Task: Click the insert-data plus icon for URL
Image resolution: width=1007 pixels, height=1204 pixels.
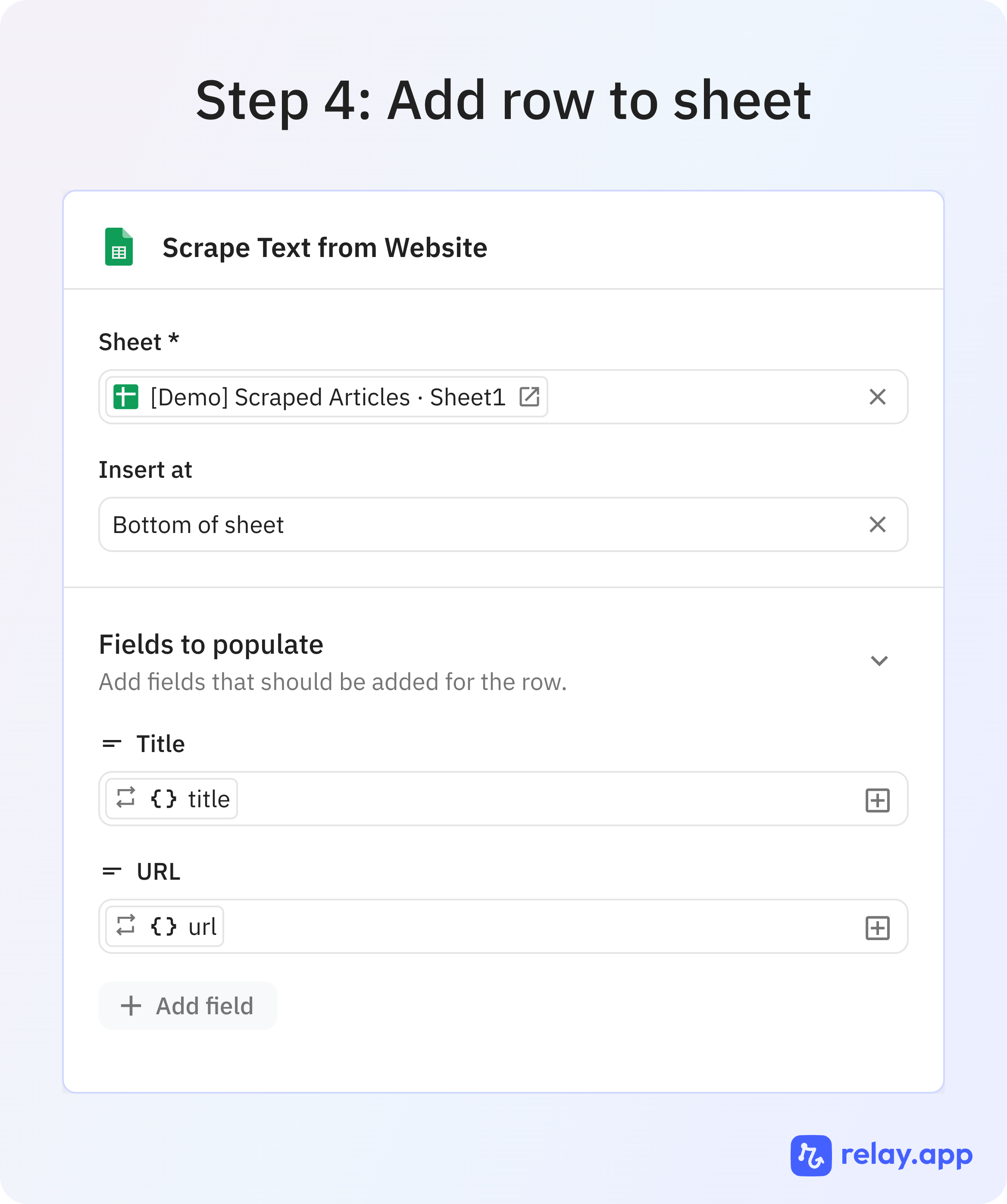Action: coord(877,928)
